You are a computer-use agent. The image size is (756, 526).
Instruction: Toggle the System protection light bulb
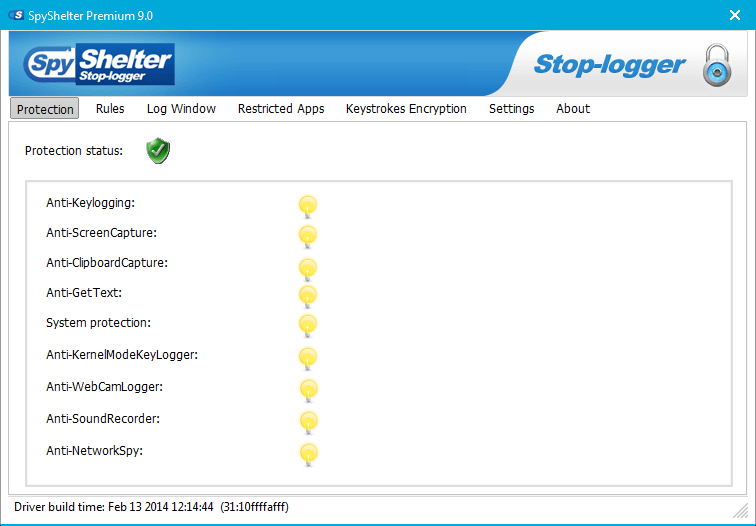[x=308, y=325]
